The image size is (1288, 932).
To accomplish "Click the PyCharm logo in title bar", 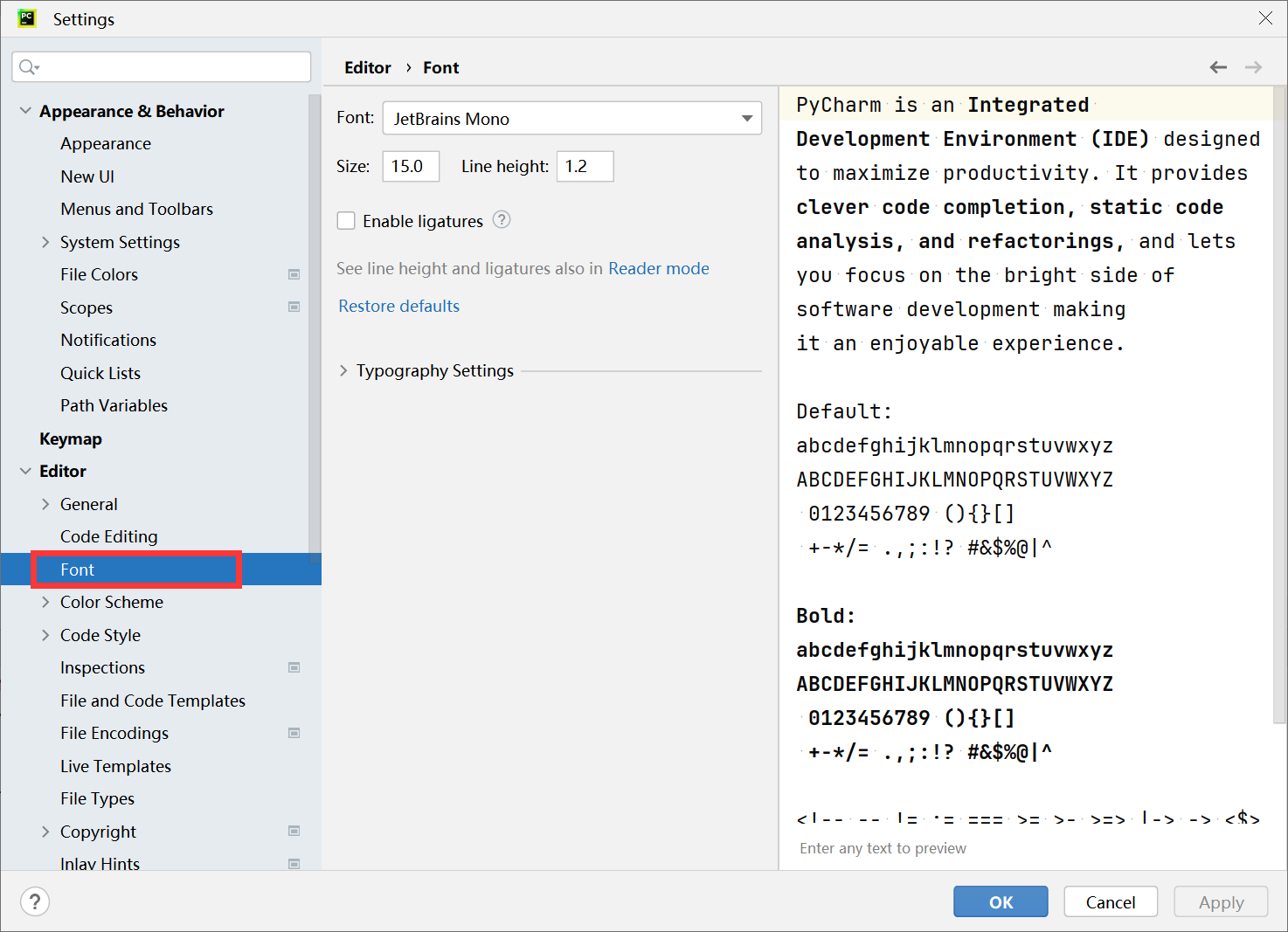I will [x=27, y=18].
